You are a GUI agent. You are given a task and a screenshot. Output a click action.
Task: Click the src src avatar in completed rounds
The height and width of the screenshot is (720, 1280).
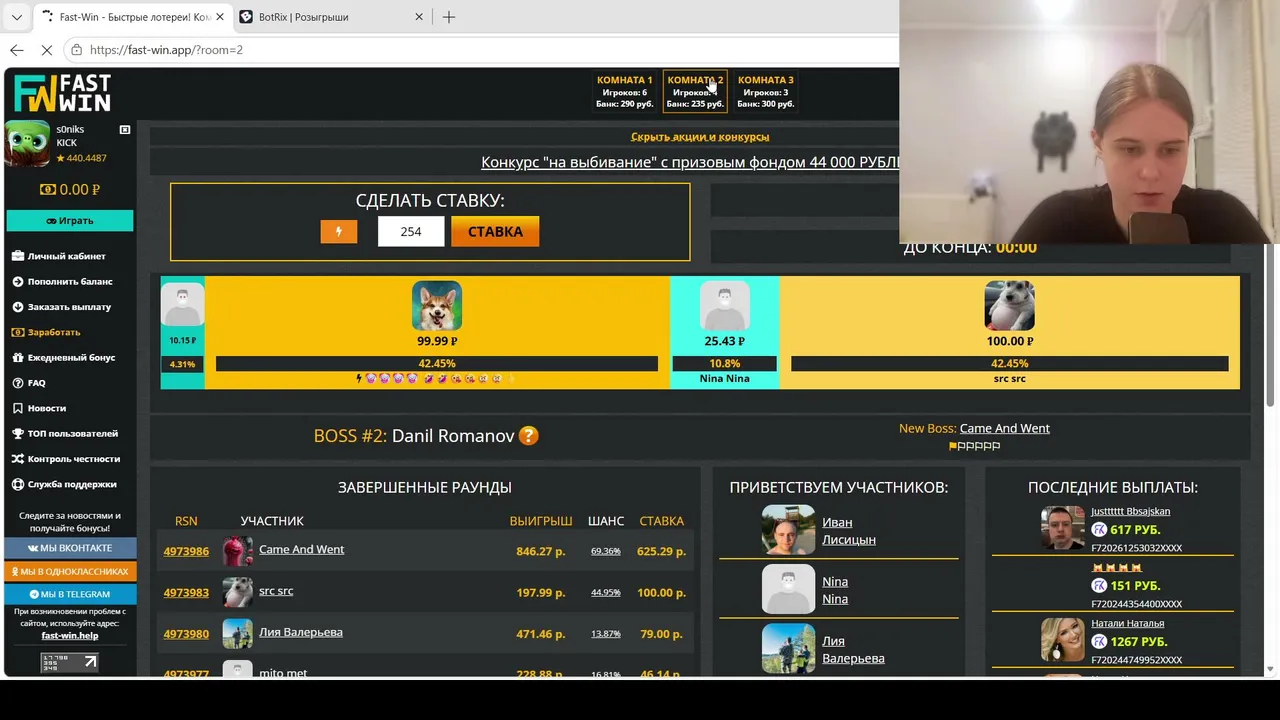point(237,592)
